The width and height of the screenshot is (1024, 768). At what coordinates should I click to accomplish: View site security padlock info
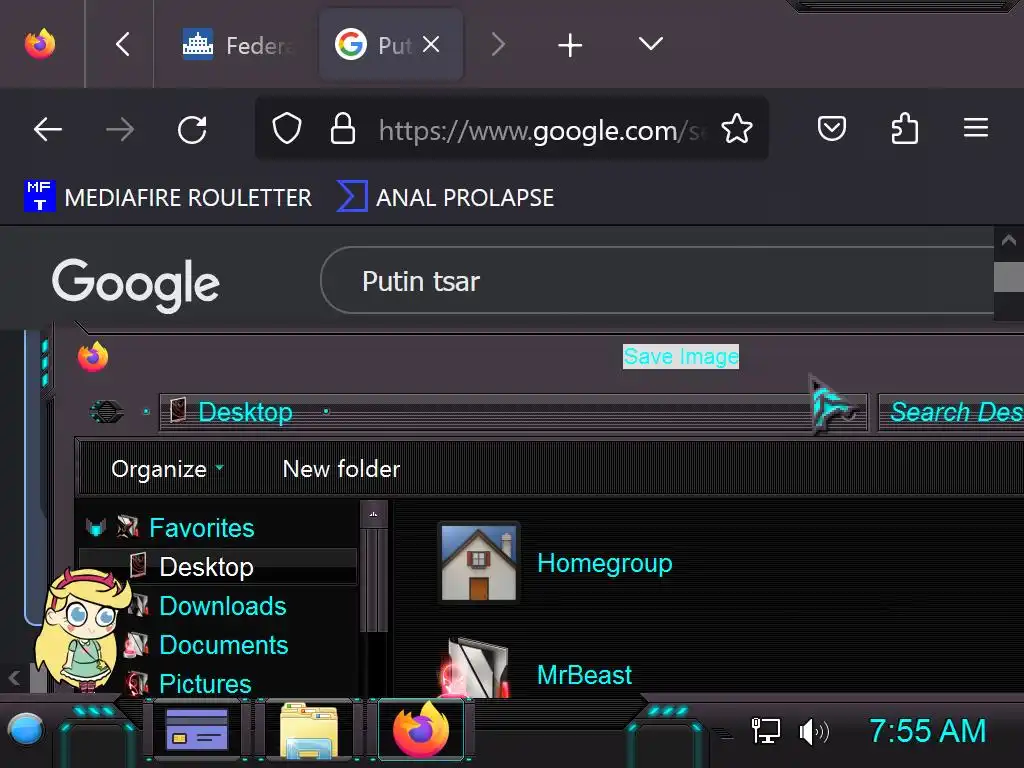[x=342, y=128]
